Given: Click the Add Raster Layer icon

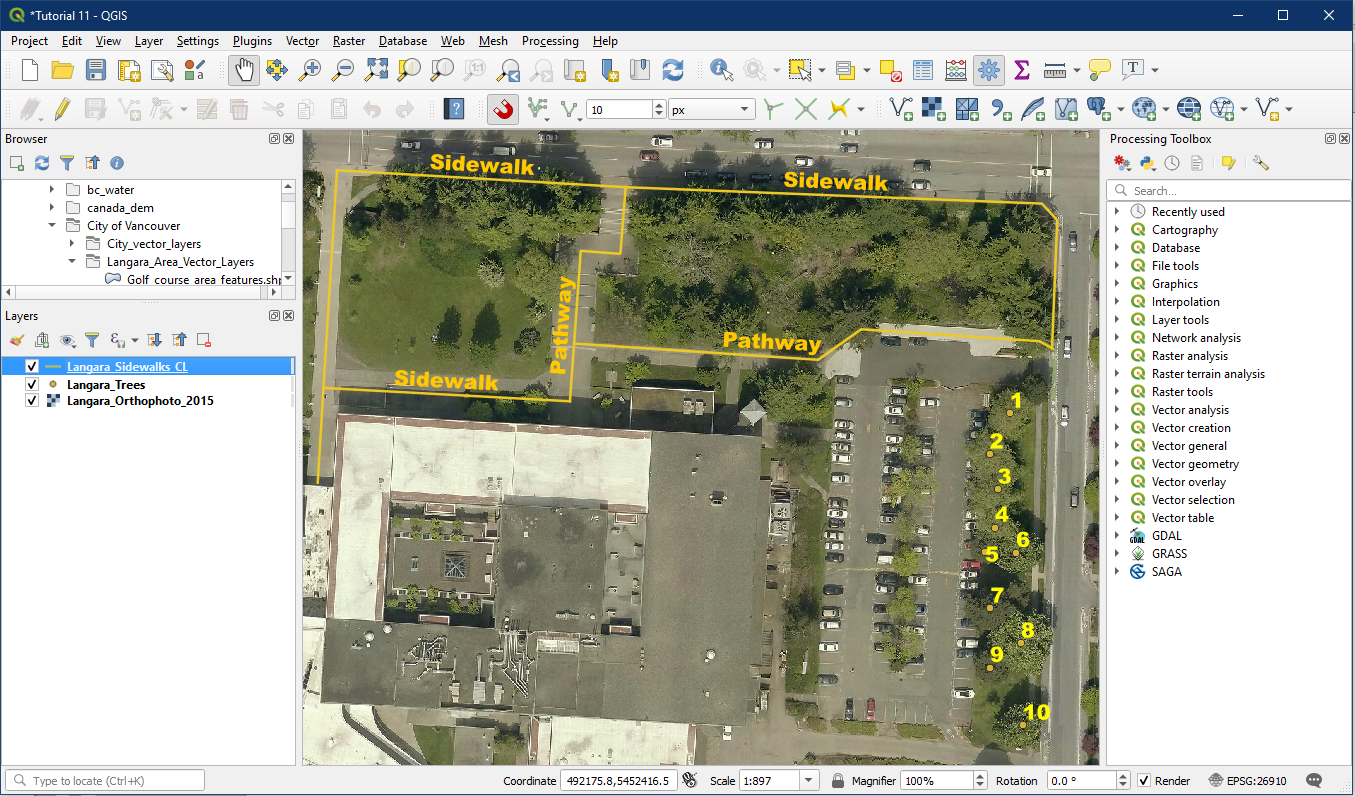Looking at the screenshot, I should (x=934, y=109).
